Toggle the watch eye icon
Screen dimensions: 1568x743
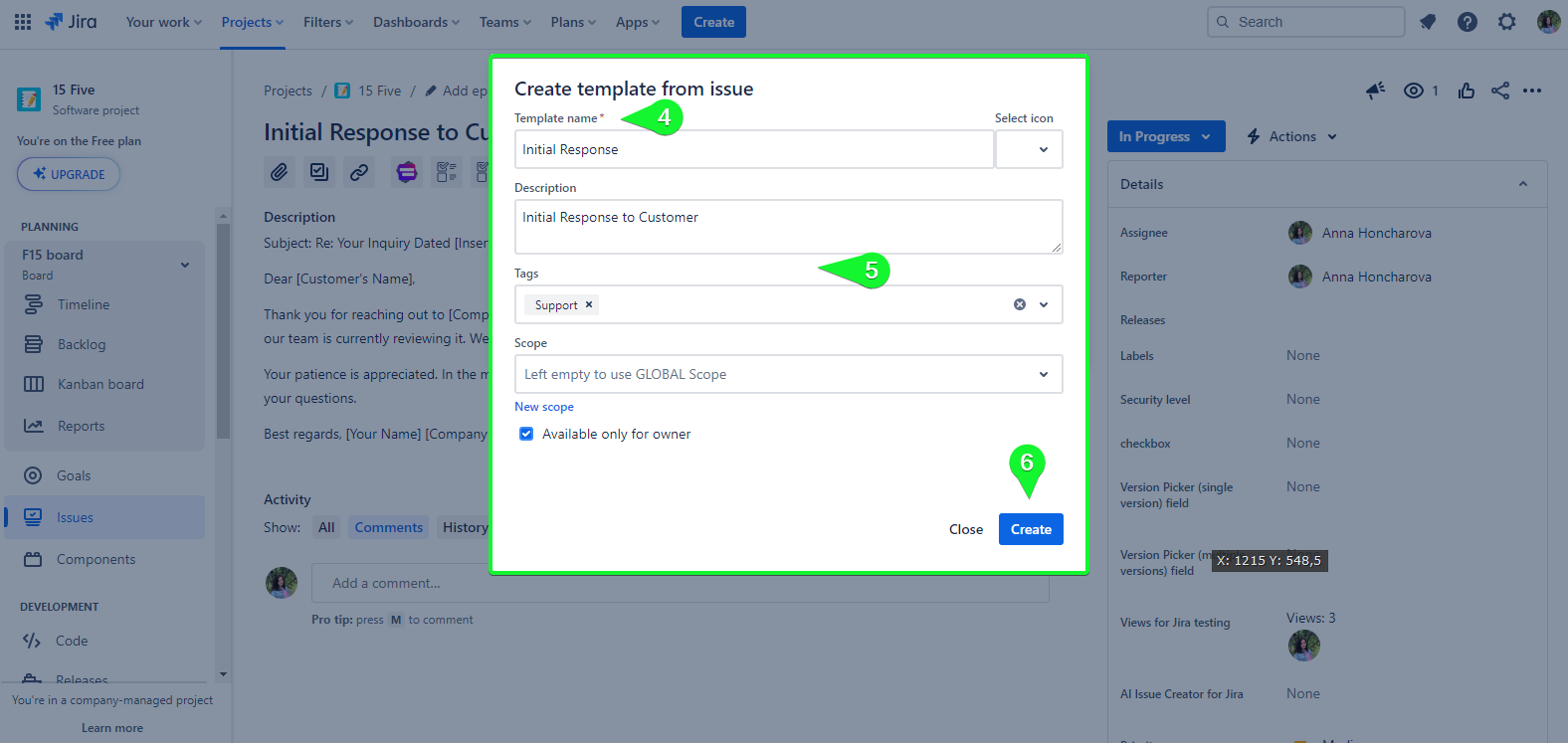tap(1413, 91)
